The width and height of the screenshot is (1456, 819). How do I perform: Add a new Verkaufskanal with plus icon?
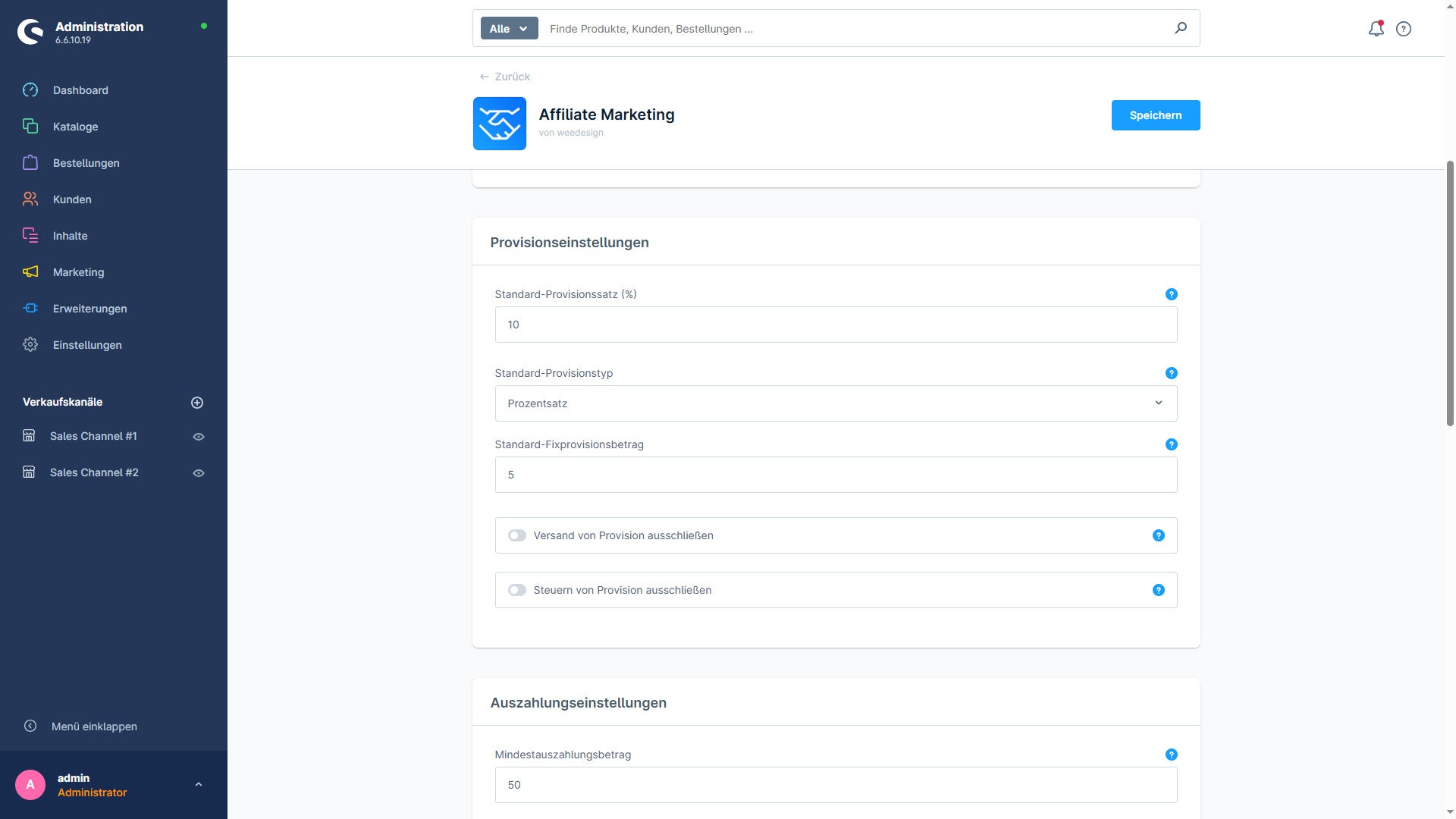click(x=197, y=403)
